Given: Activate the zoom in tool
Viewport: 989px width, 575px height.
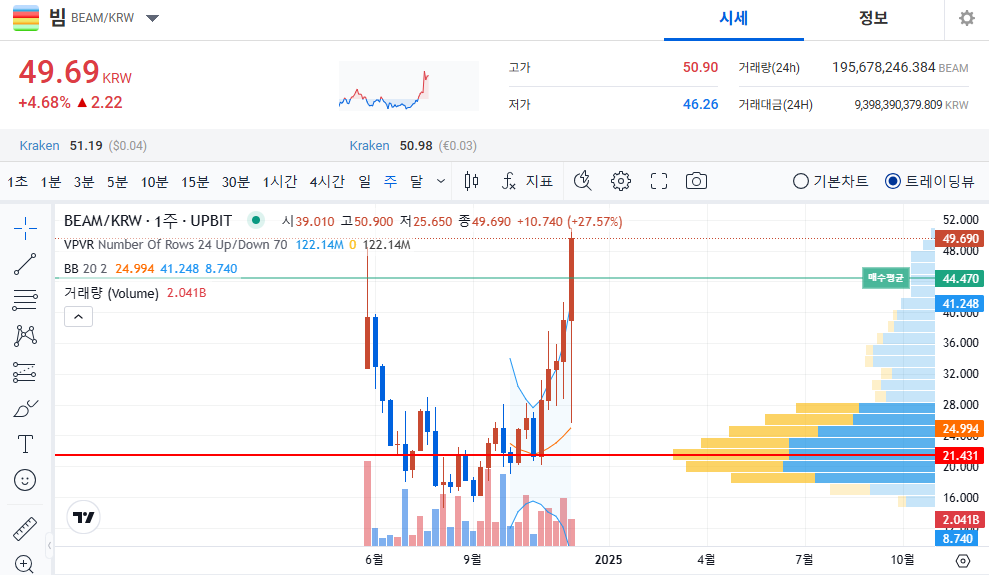Looking at the screenshot, I should [24, 564].
